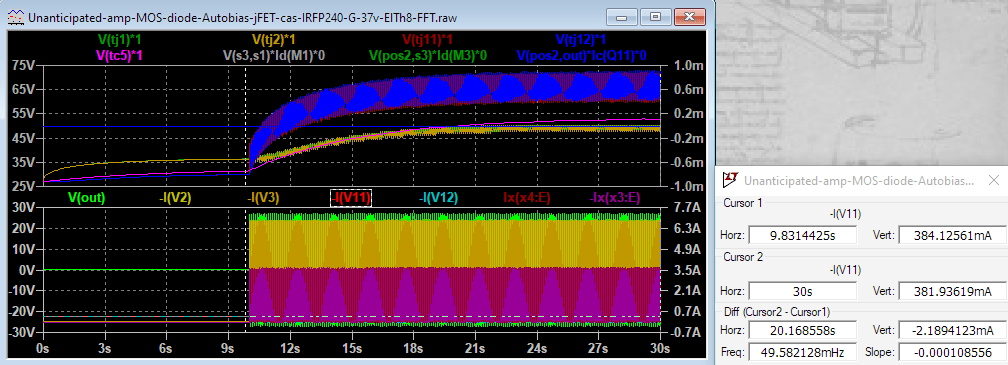Select the -I(V2) trace label
1008x365 pixels.
pyautogui.click(x=175, y=198)
